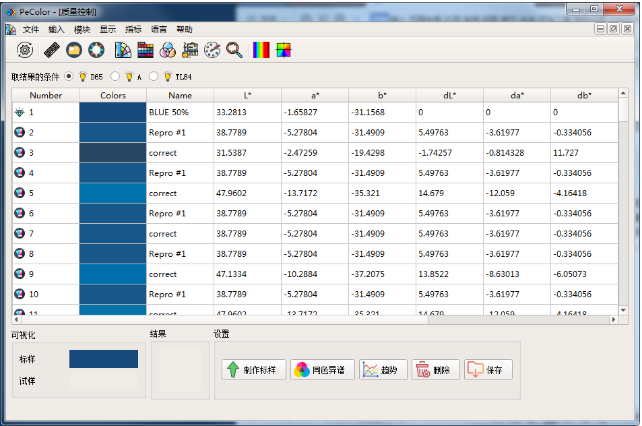
Task: Open the 语言 menu
Action: 159,29
